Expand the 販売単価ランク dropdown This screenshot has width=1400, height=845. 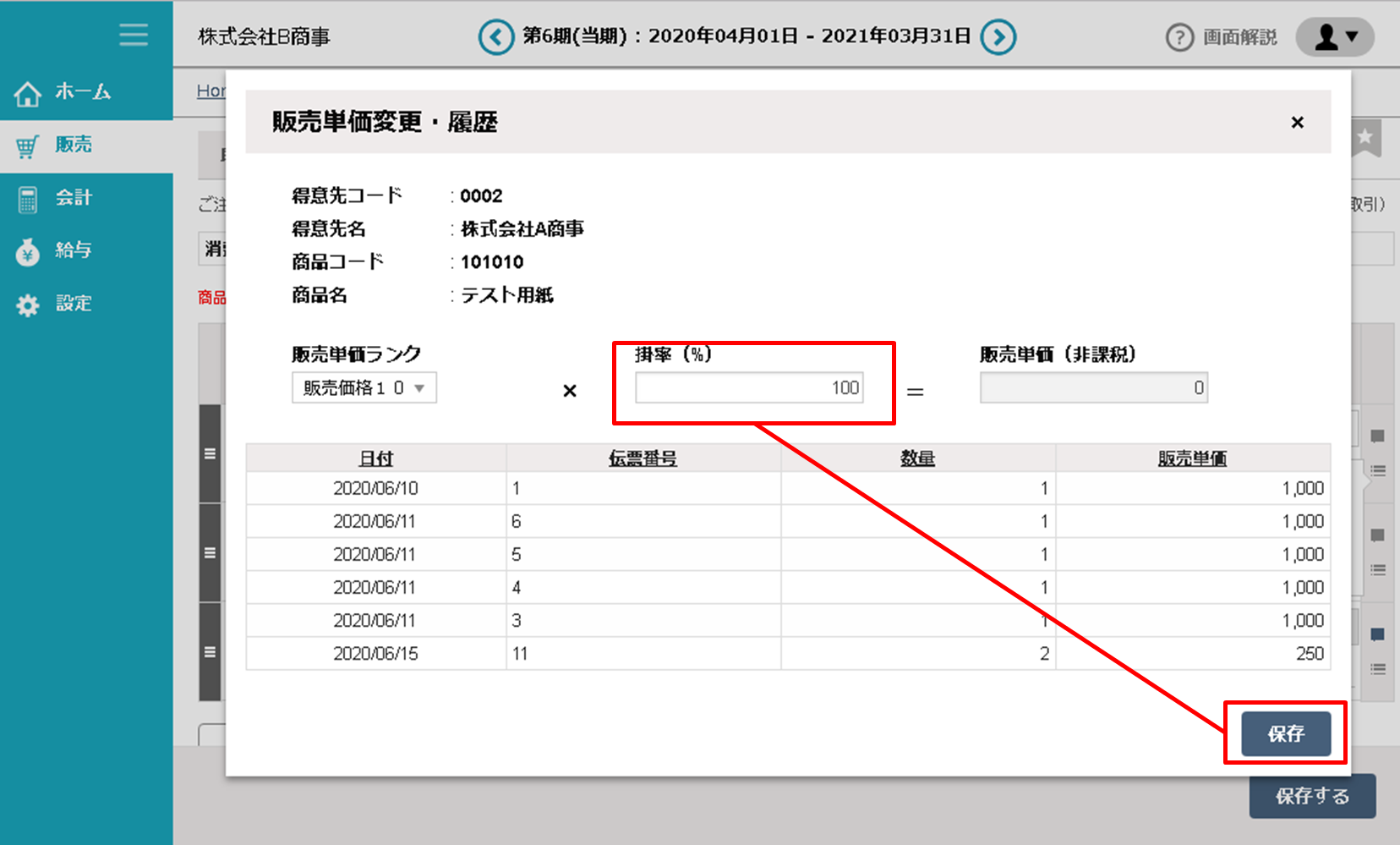tap(364, 388)
